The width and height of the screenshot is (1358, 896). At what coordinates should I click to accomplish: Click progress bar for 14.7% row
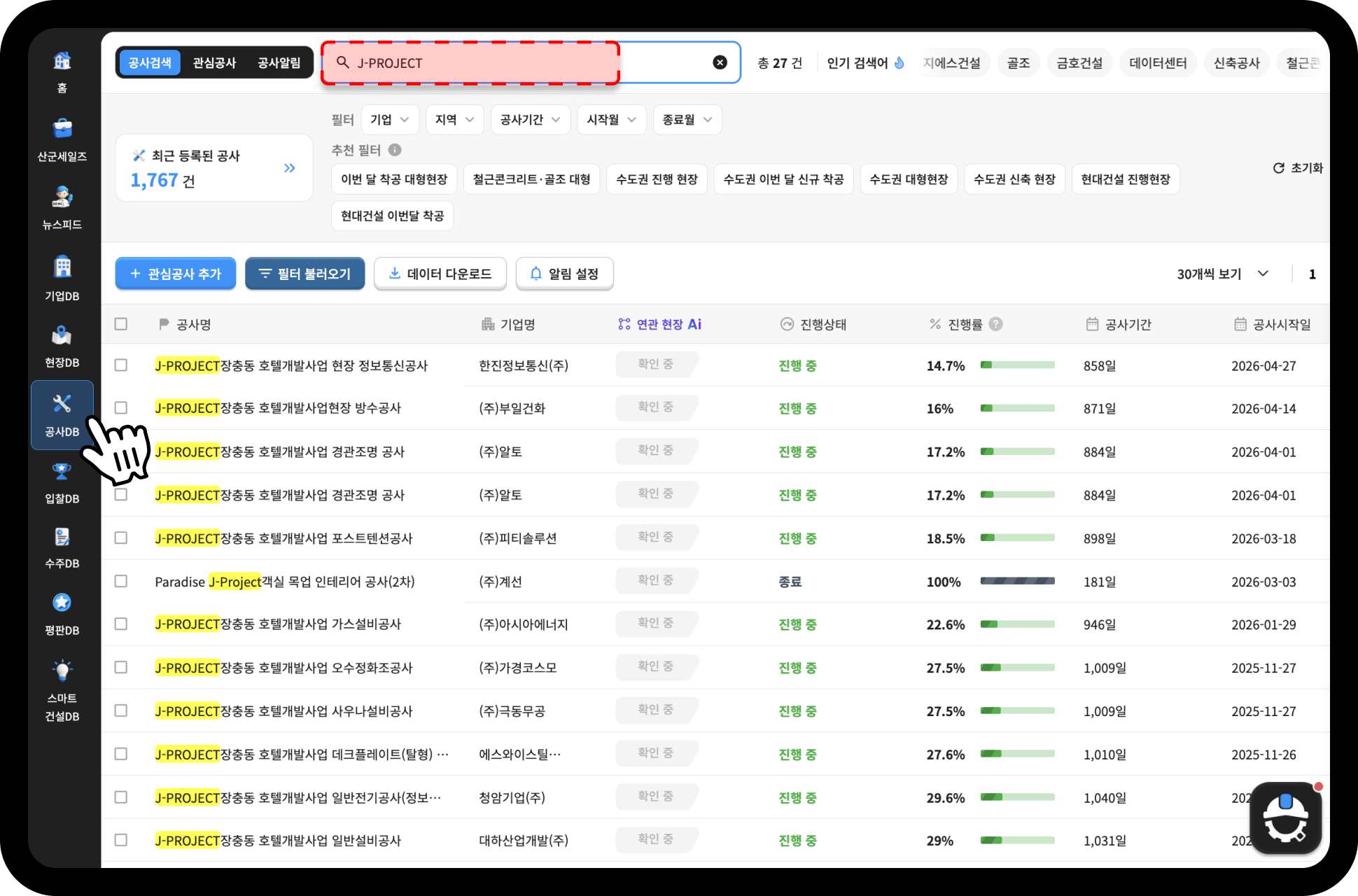pyautogui.click(x=1018, y=365)
